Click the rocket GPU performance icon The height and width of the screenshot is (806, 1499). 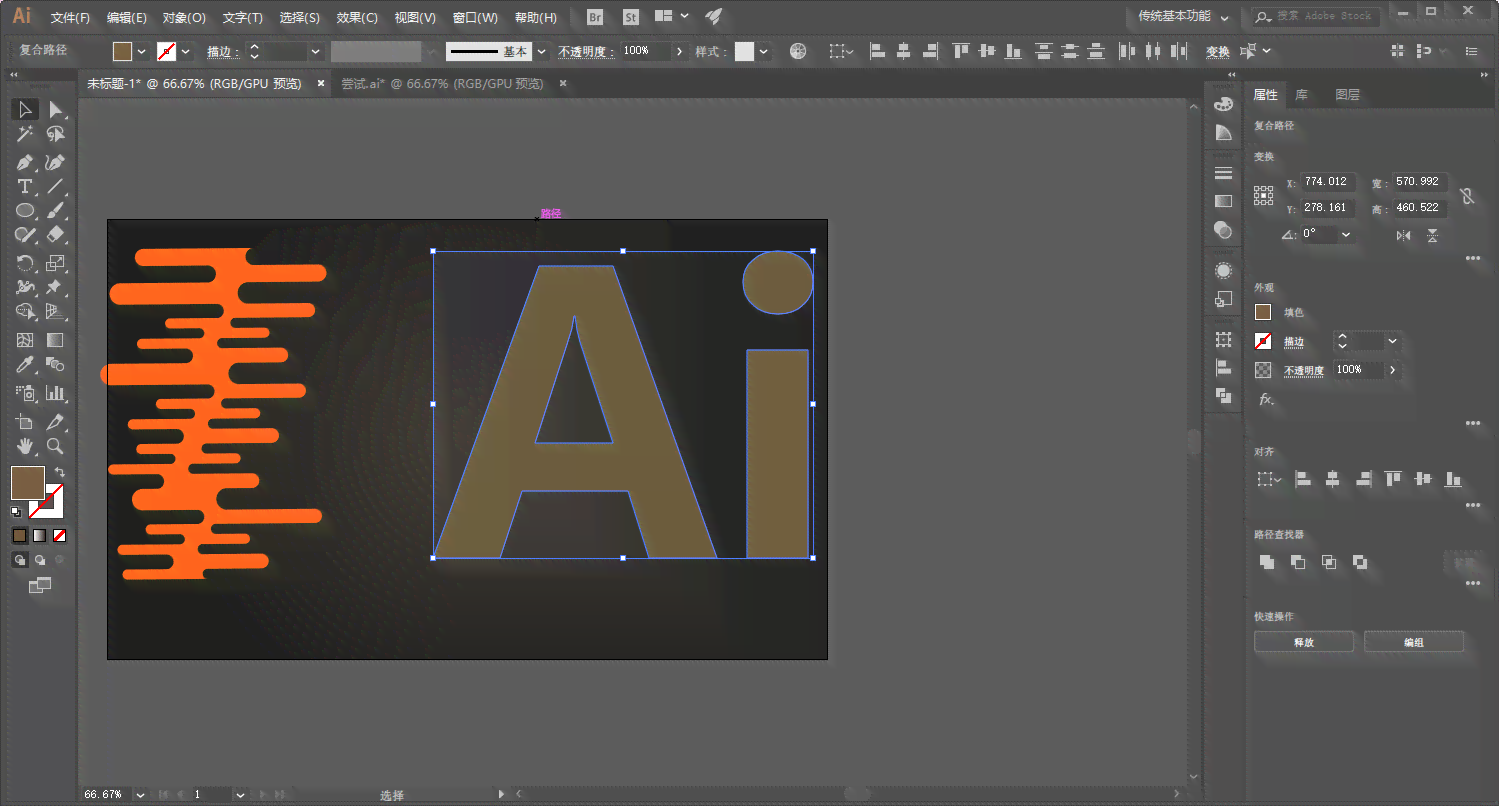(x=713, y=17)
